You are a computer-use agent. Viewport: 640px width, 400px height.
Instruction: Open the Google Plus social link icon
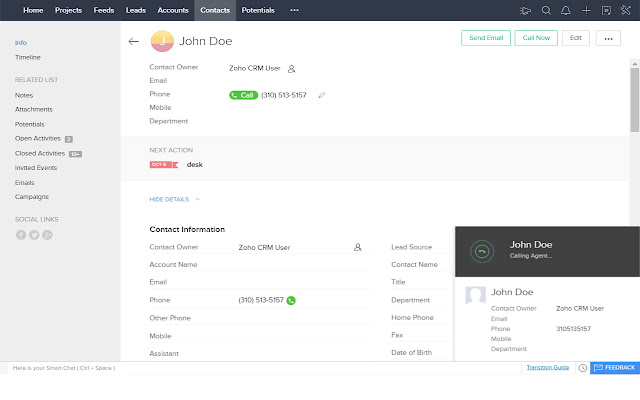pos(47,235)
